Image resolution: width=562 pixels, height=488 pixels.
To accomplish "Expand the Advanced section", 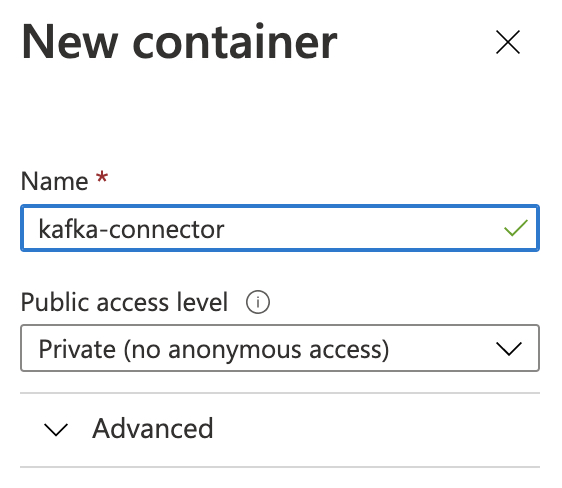I will [280, 430].
